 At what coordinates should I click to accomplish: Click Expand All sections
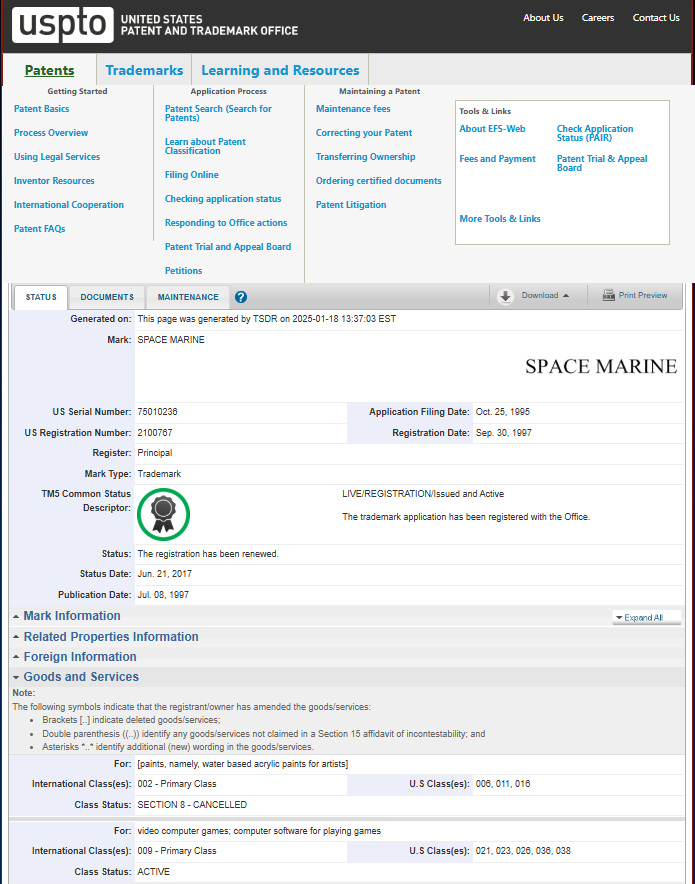[x=647, y=617]
